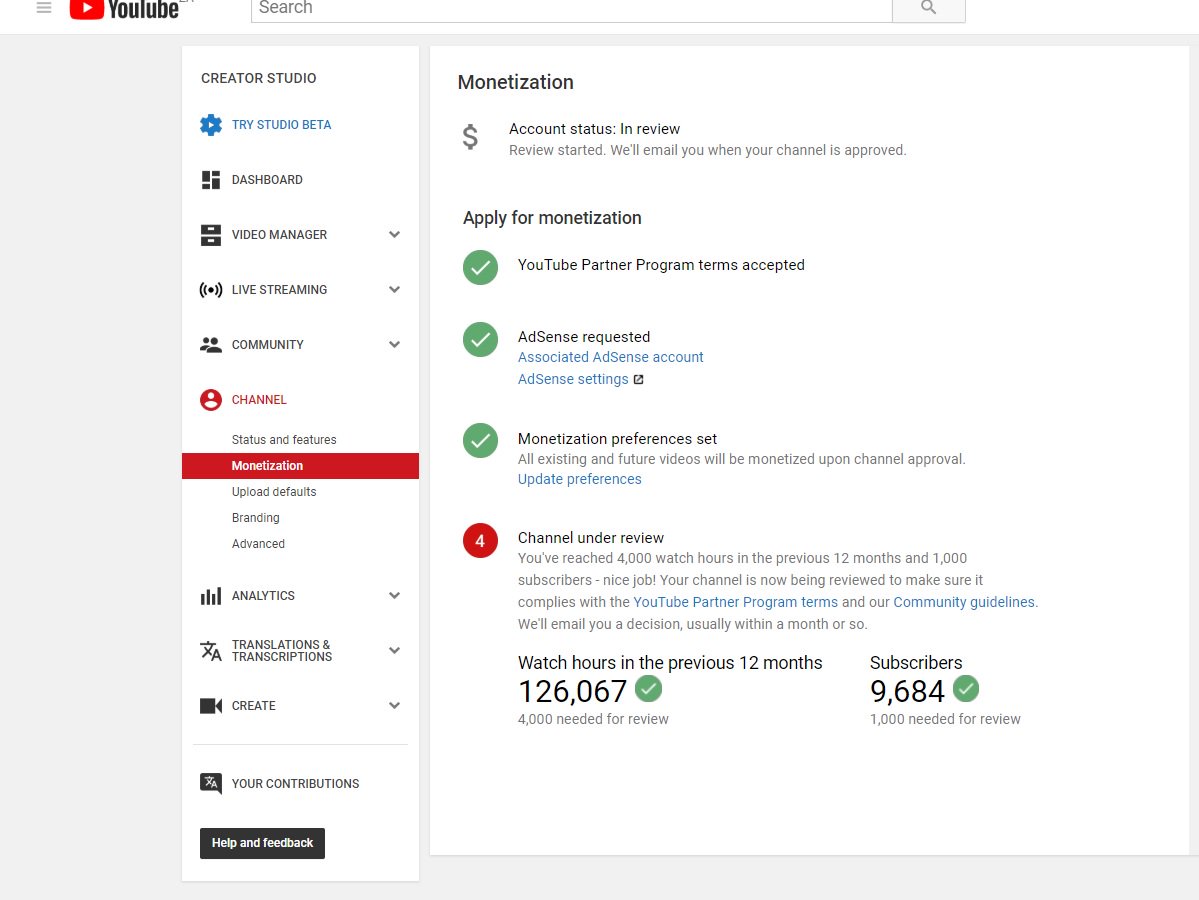
Task: Click the Dashboard grid icon
Action: [x=211, y=180]
